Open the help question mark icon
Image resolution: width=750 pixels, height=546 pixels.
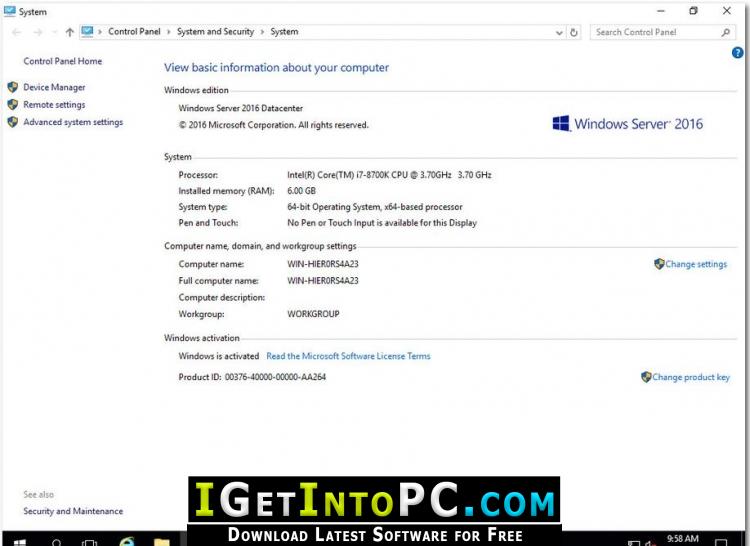pyautogui.click(x=737, y=53)
